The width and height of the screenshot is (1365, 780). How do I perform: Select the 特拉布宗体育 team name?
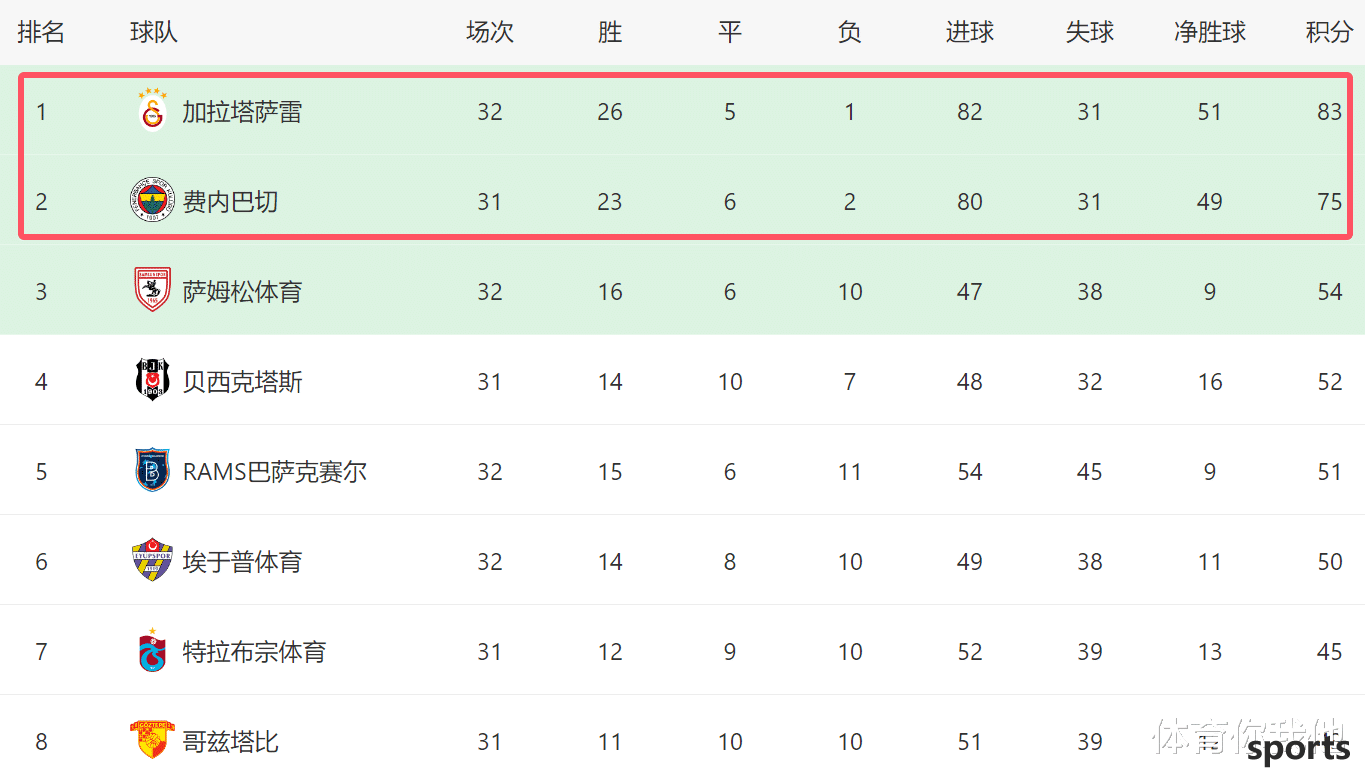pos(254,652)
